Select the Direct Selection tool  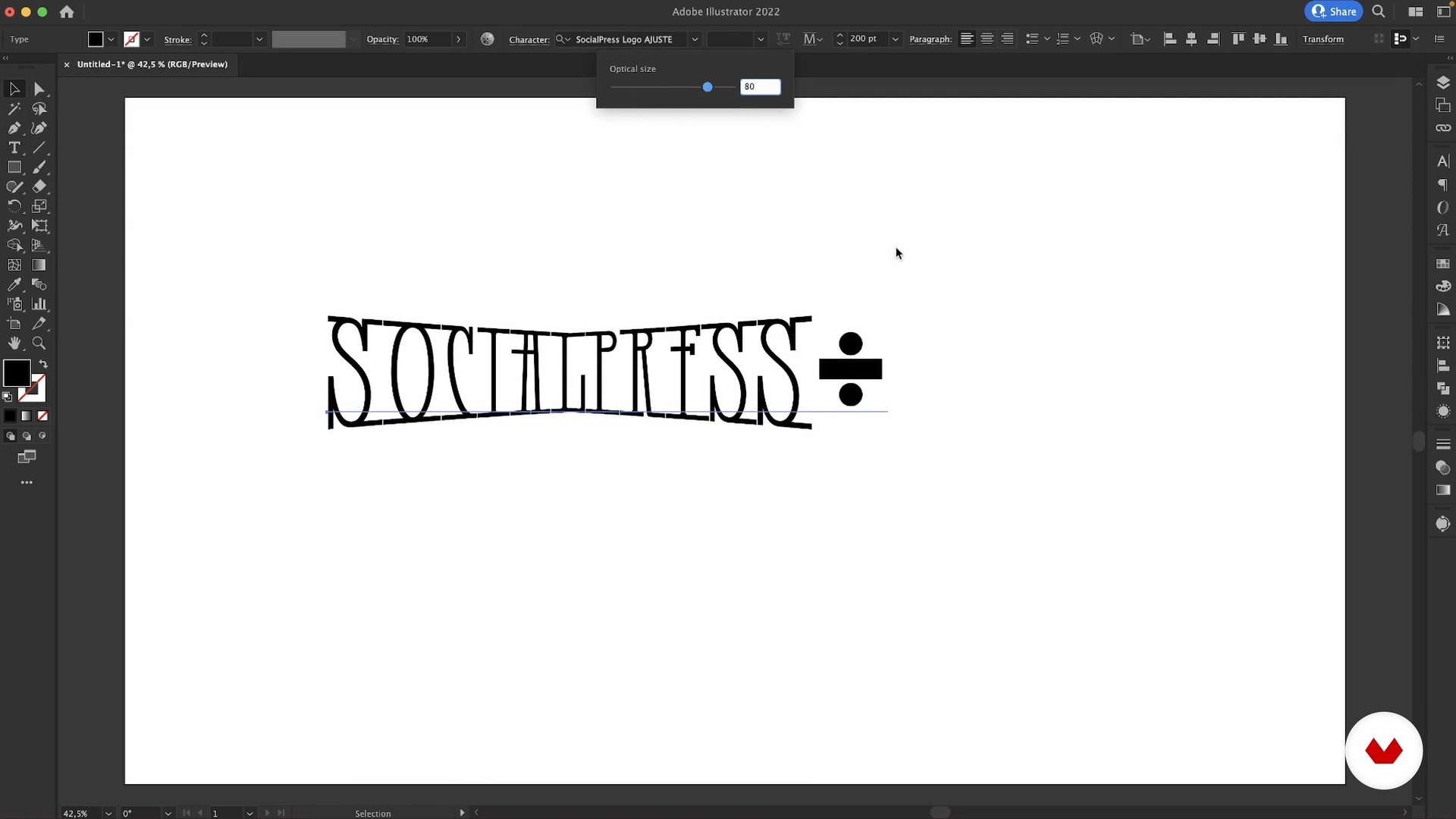pos(39,89)
